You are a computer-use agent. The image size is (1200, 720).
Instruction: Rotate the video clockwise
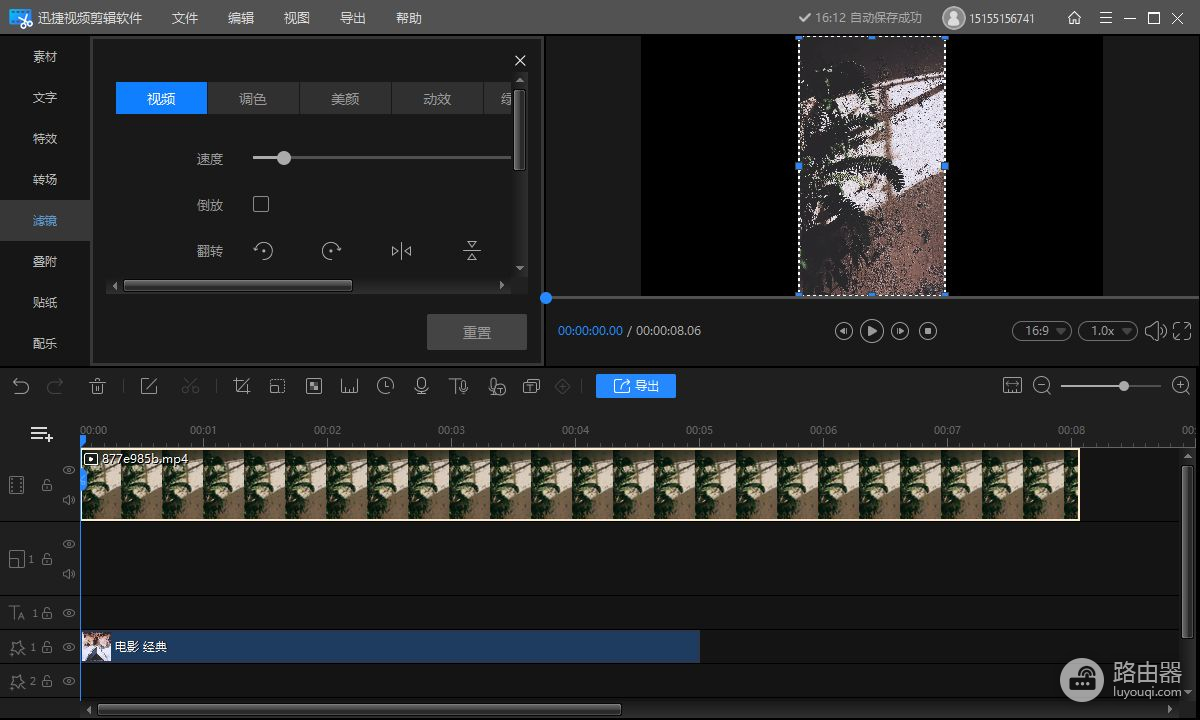pyautogui.click(x=332, y=251)
